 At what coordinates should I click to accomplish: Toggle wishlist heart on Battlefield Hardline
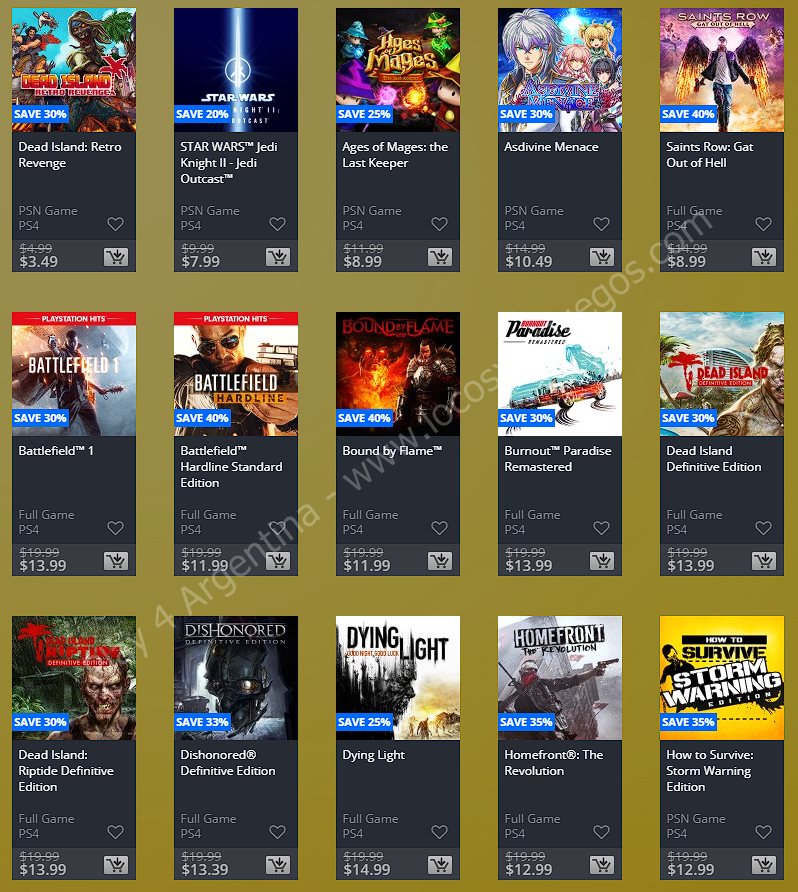[277, 528]
